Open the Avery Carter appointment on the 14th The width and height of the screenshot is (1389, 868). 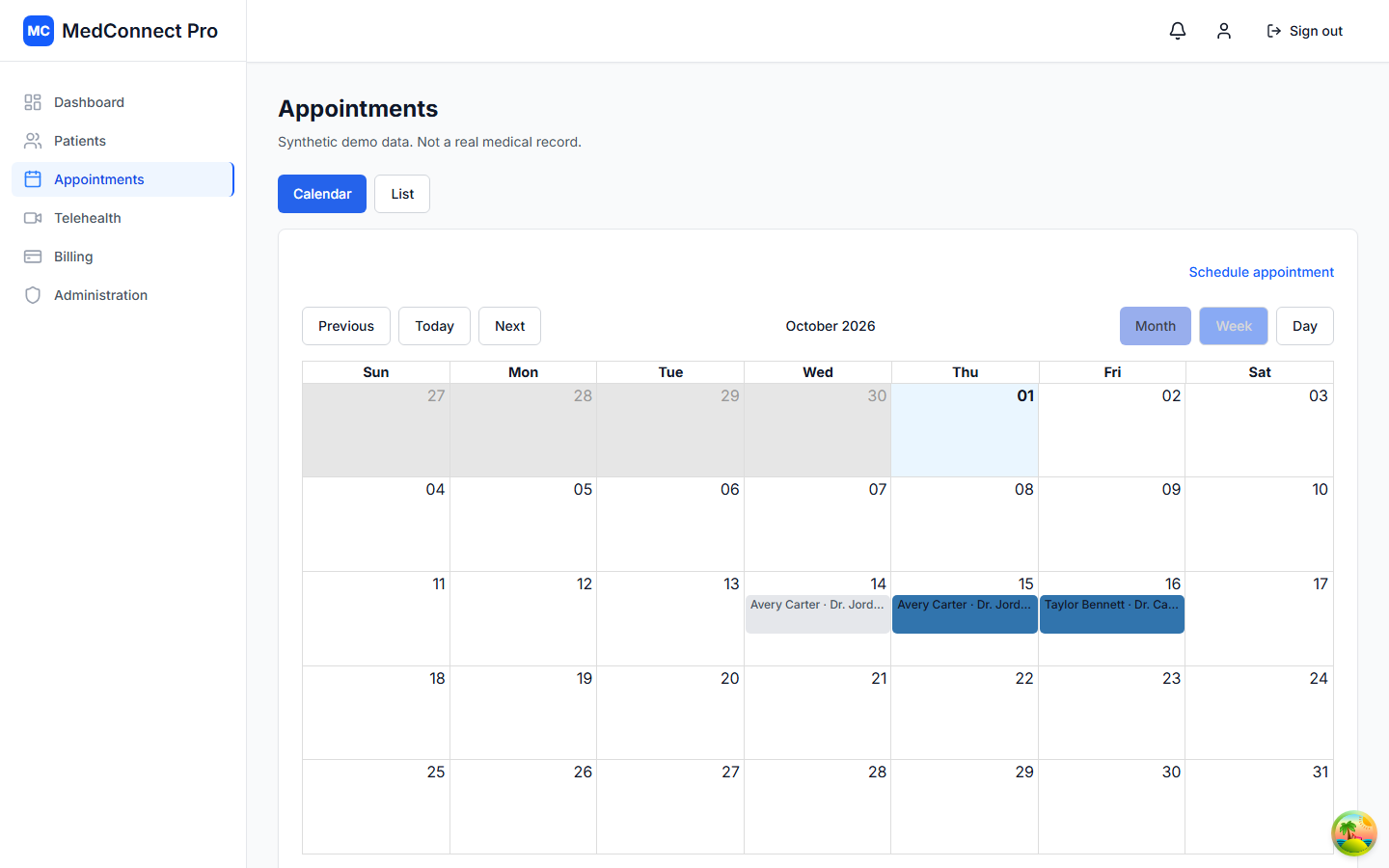[x=818, y=614]
